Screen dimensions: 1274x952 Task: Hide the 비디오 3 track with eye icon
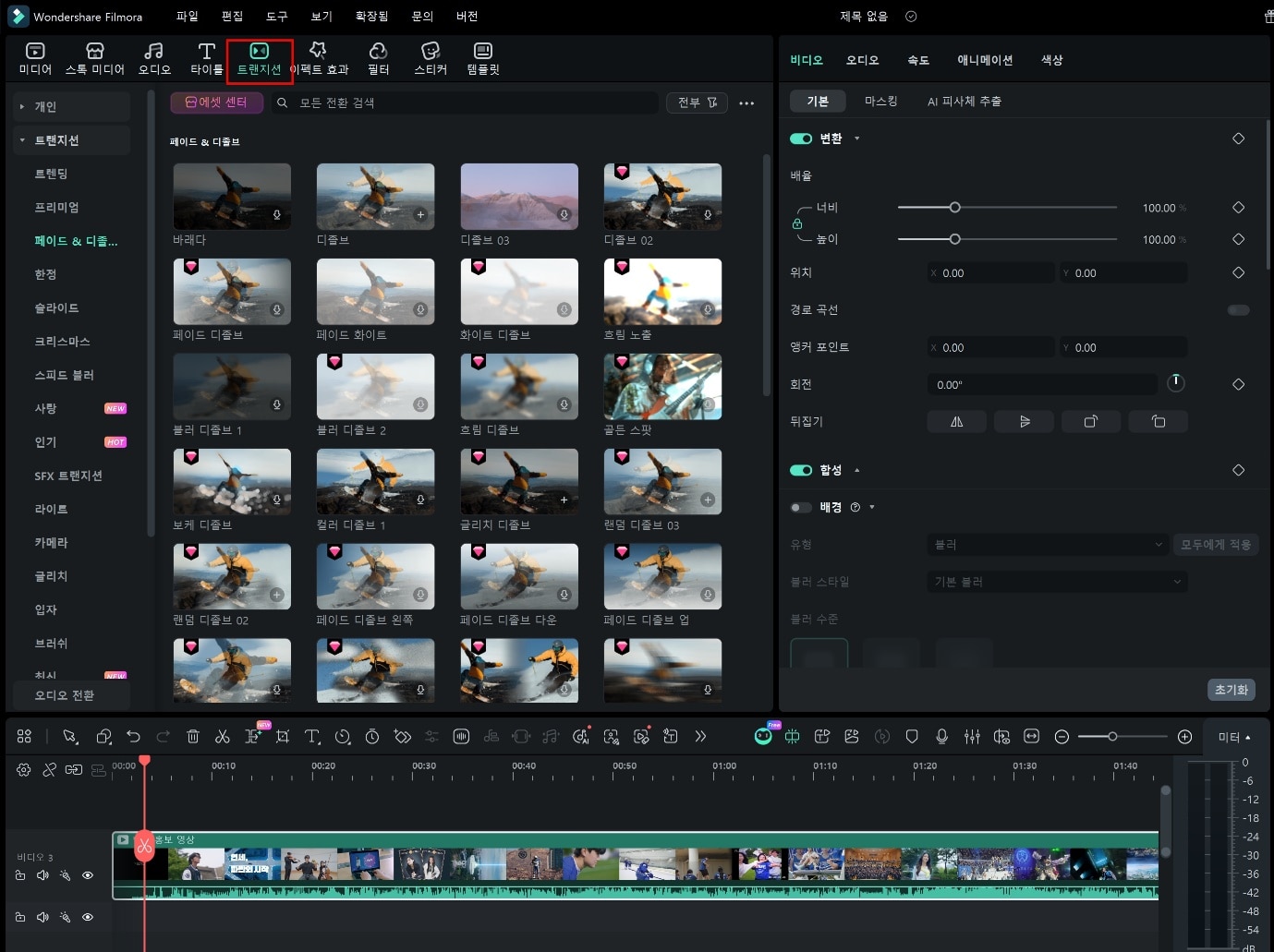pyautogui.click(x=88, y=875)
